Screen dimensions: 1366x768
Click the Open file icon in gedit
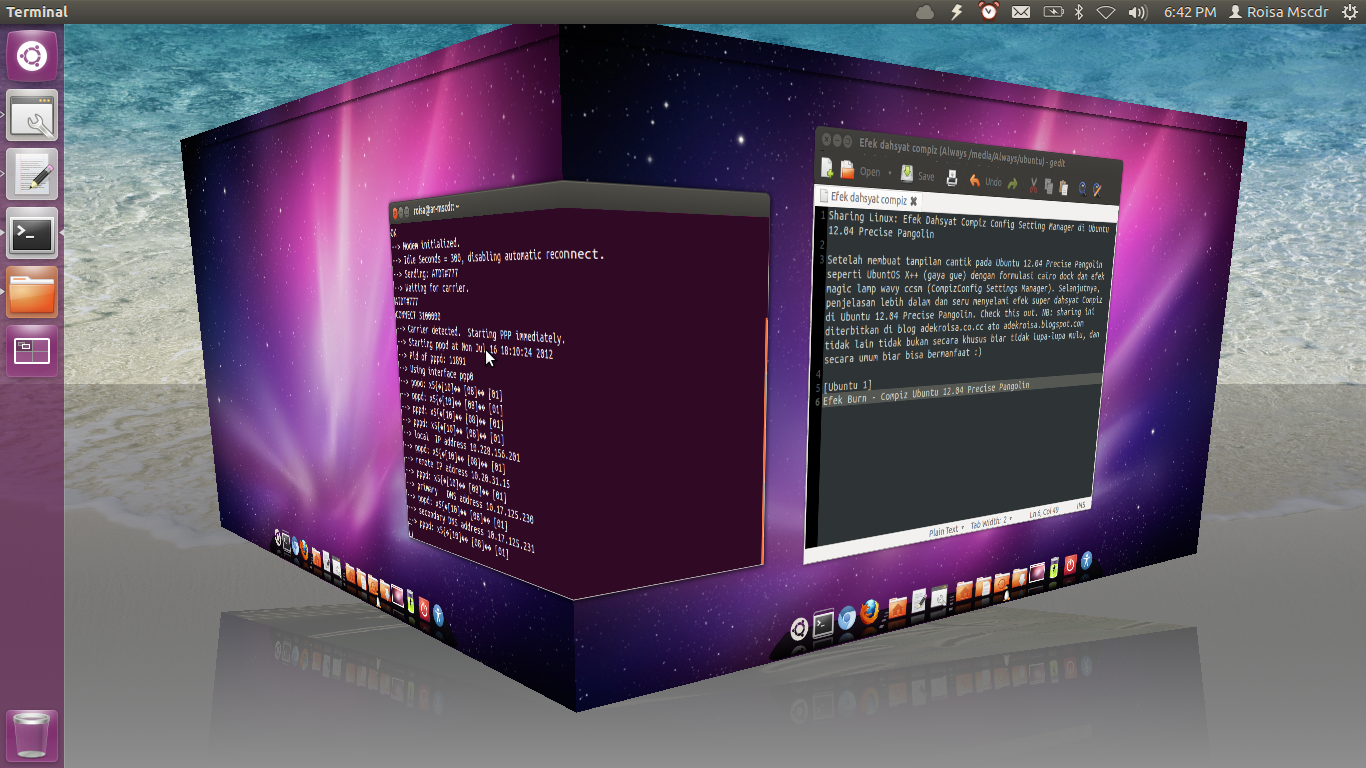[x=847, y=171]
